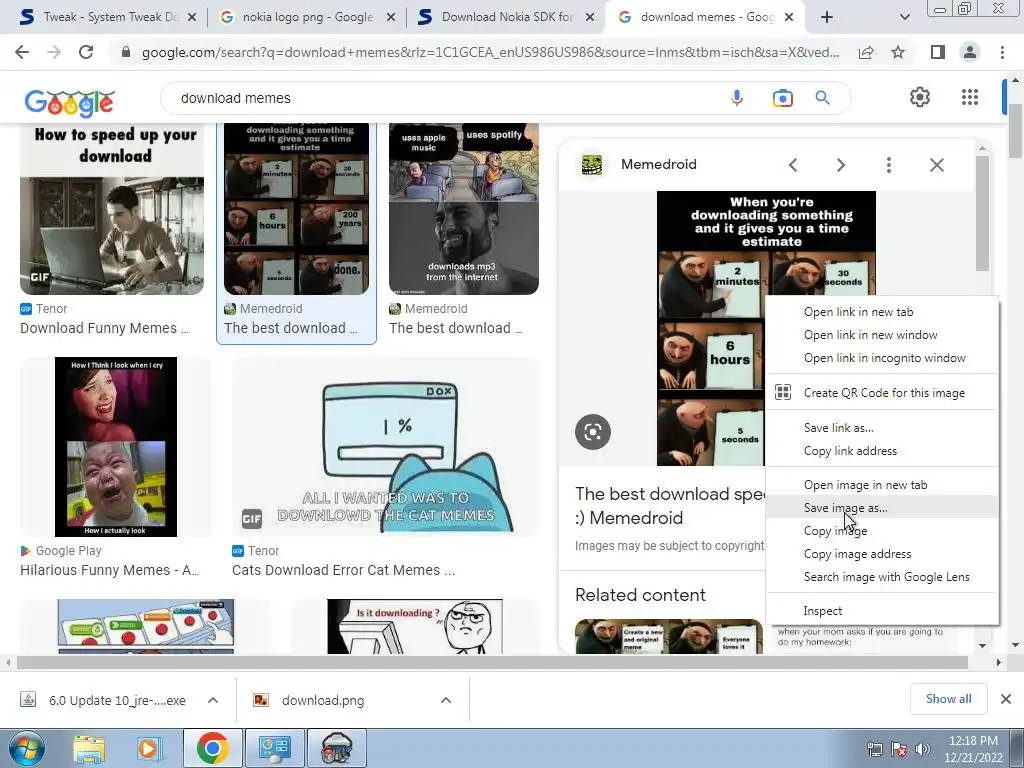Click the Share this page icon

866,52
